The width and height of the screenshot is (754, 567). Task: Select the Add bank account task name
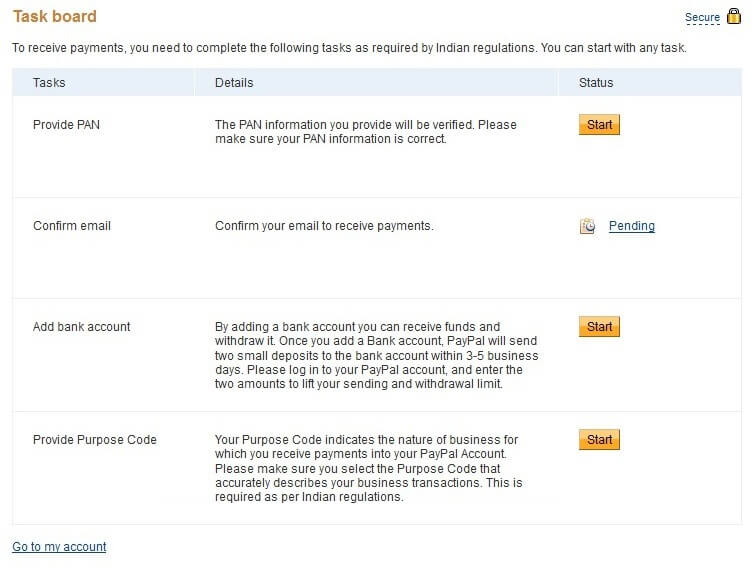click(81, 327)
